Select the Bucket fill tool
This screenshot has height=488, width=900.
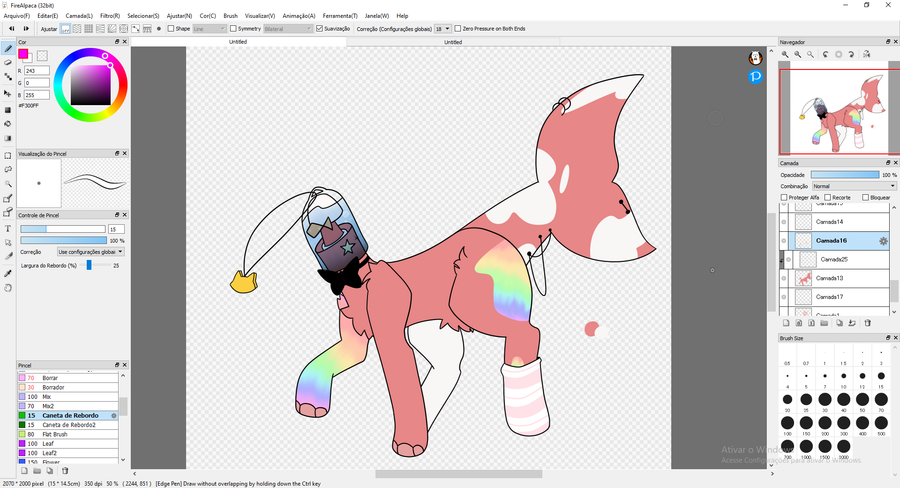coord(8,123)
